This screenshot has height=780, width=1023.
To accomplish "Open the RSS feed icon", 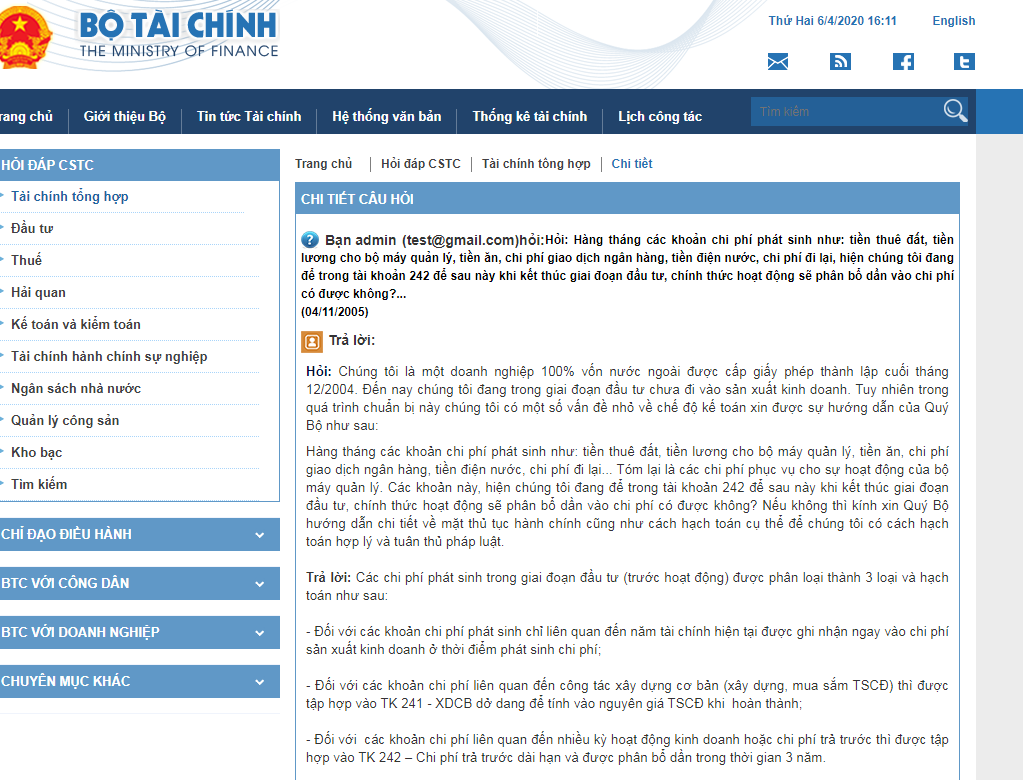I will (840, 62).
